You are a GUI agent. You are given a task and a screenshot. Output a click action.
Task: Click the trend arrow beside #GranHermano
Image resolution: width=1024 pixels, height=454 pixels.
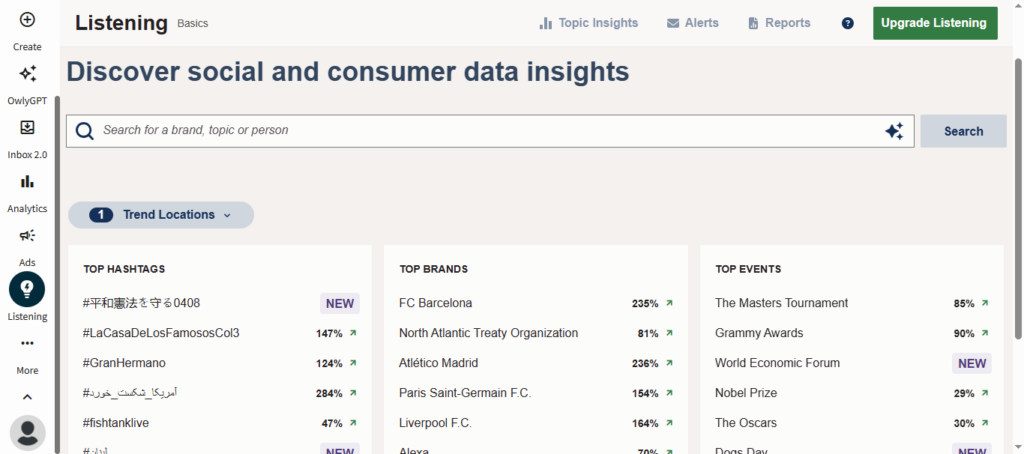tap(353, 363)
